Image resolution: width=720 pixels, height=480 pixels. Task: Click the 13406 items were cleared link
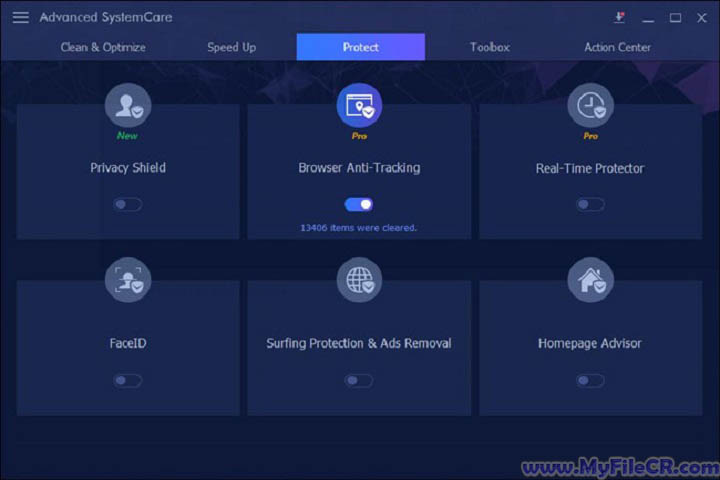359,228
